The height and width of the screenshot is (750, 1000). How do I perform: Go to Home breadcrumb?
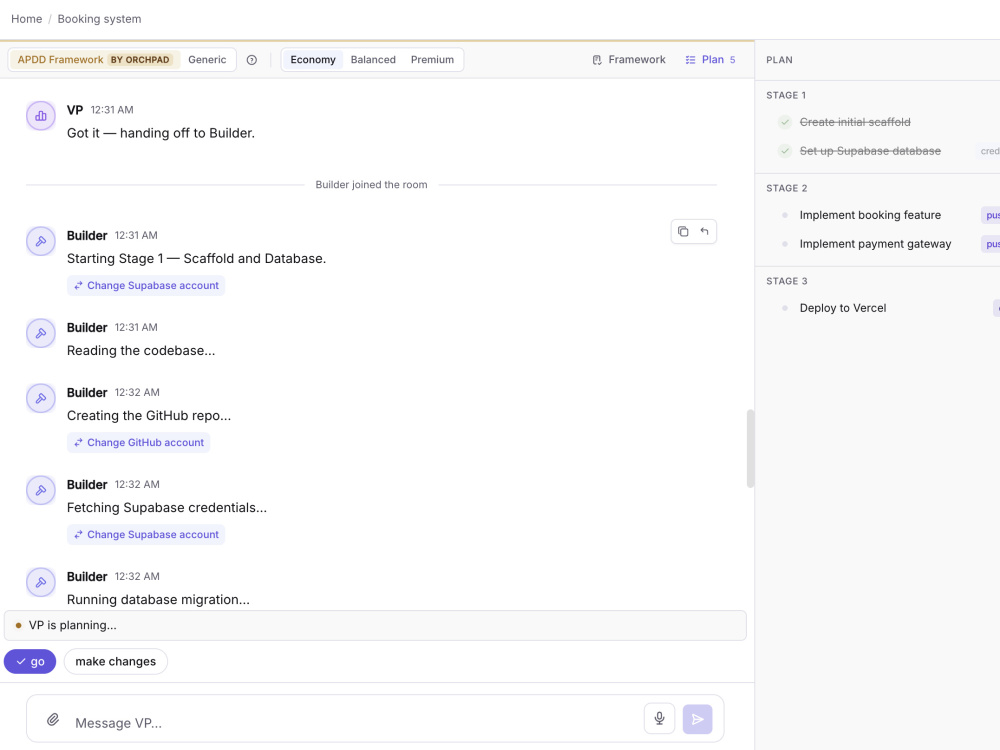27,19
